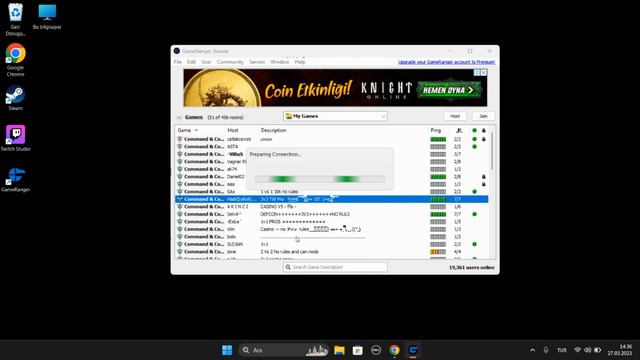Open the Community menu
Screen dimensions: 640x360
click(x=230, y=62)
